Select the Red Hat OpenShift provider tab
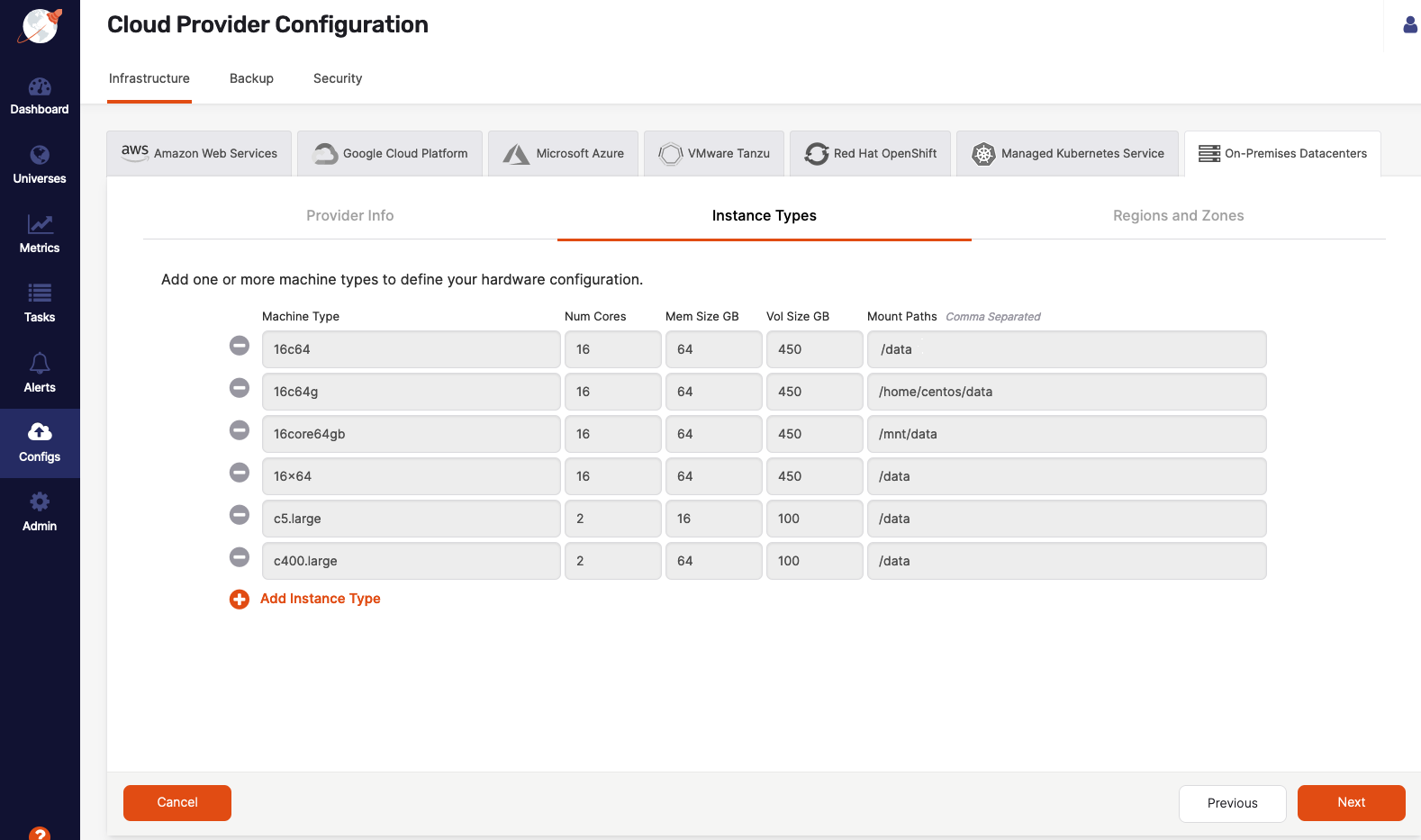Screen dimensions: 1421x840 [870, 154]
